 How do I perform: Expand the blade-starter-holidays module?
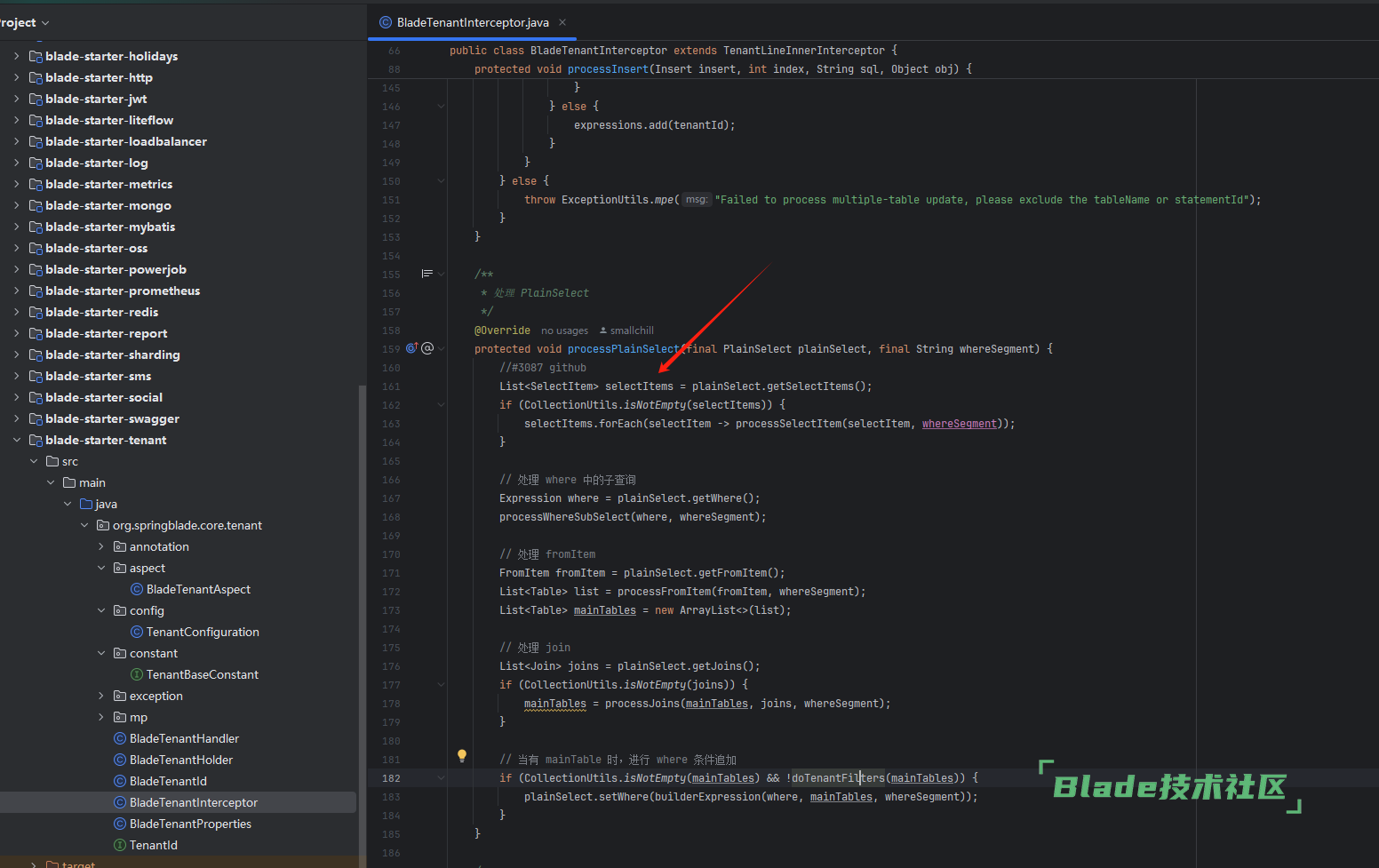pos(17,56)
